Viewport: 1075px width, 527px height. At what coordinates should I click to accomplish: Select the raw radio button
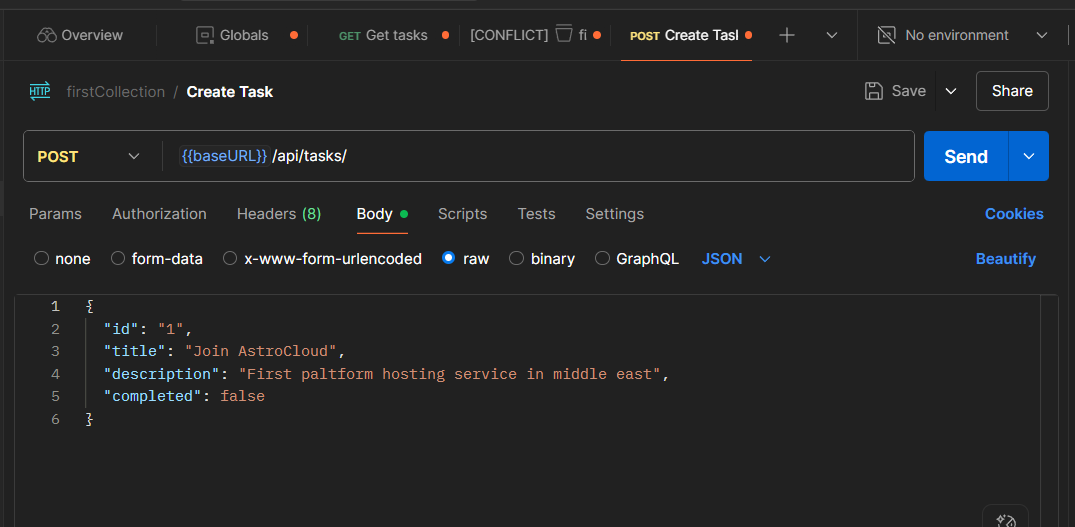tap(448, 258)
